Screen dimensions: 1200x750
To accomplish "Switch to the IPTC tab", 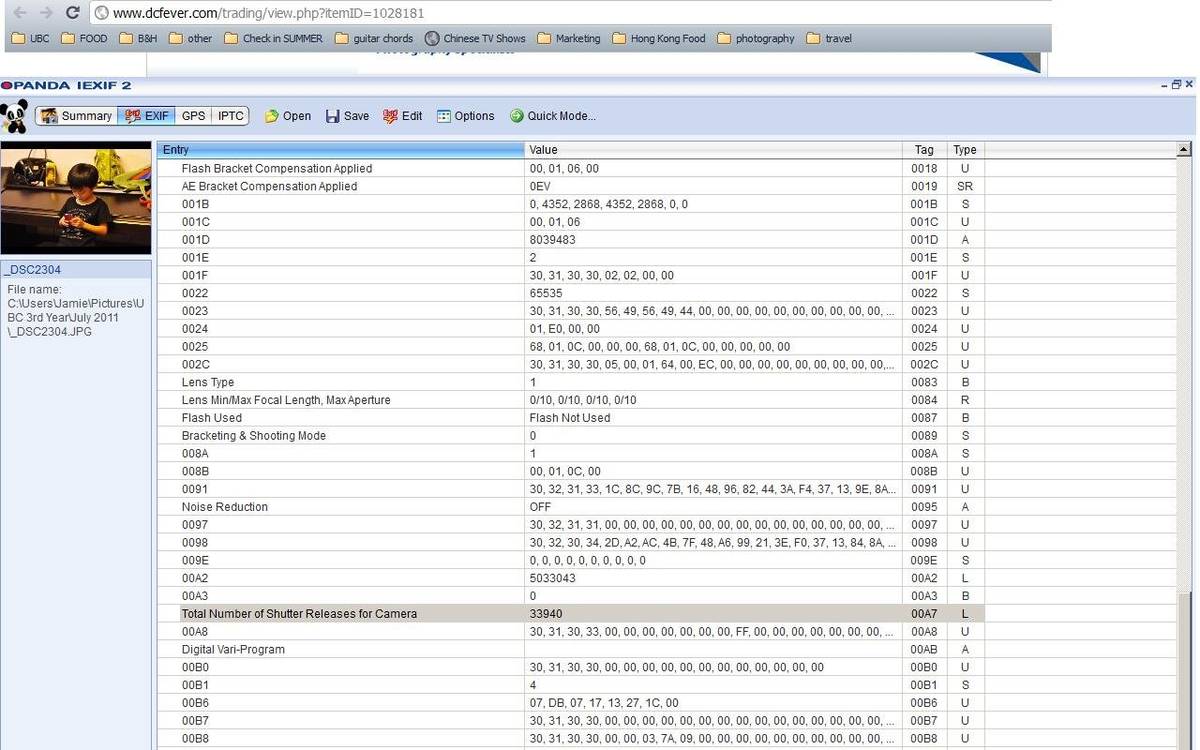I will [x=231, y=116].
